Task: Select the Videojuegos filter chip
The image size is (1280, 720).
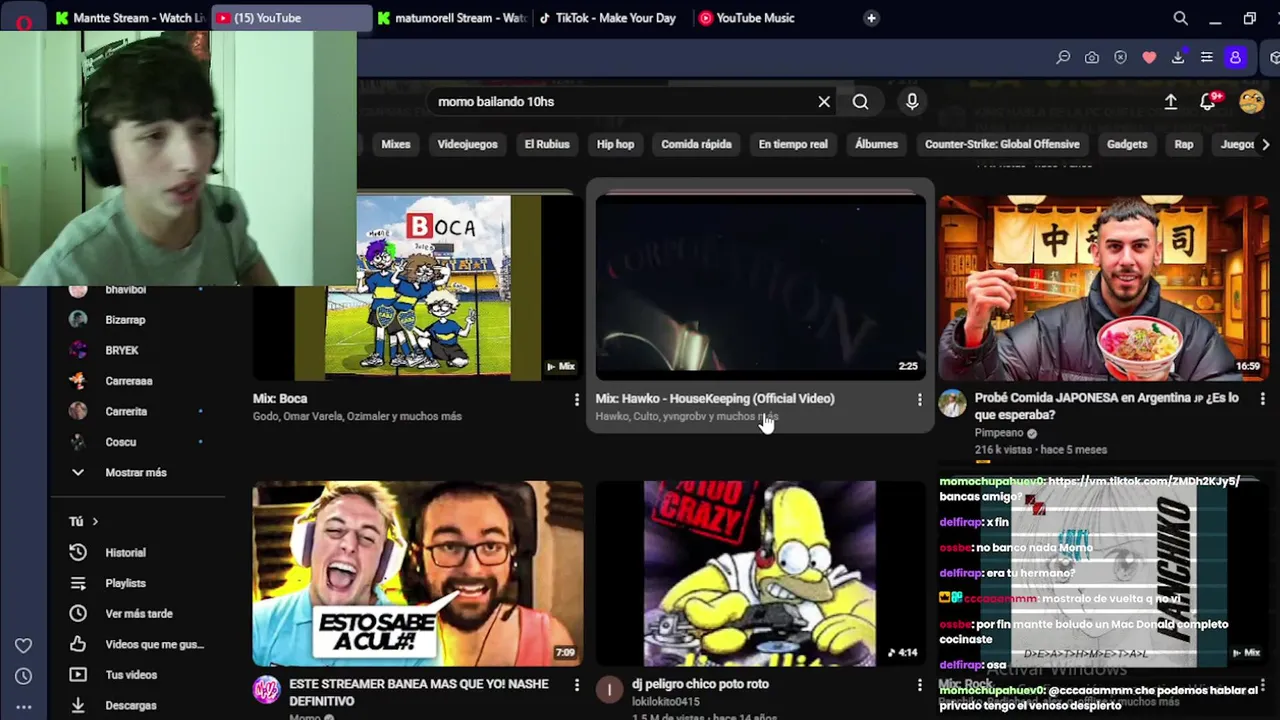Action: tap(467, 144)
